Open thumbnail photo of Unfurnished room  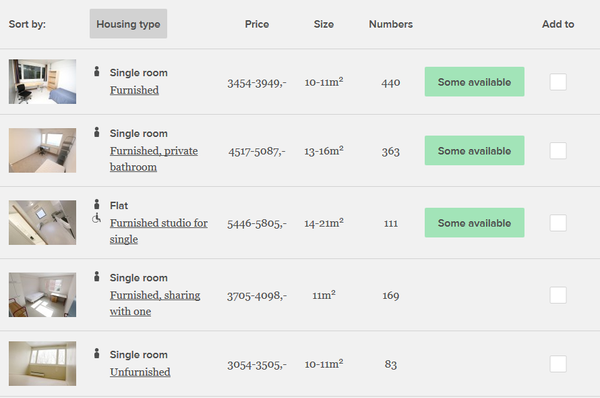tap(42, 364)
